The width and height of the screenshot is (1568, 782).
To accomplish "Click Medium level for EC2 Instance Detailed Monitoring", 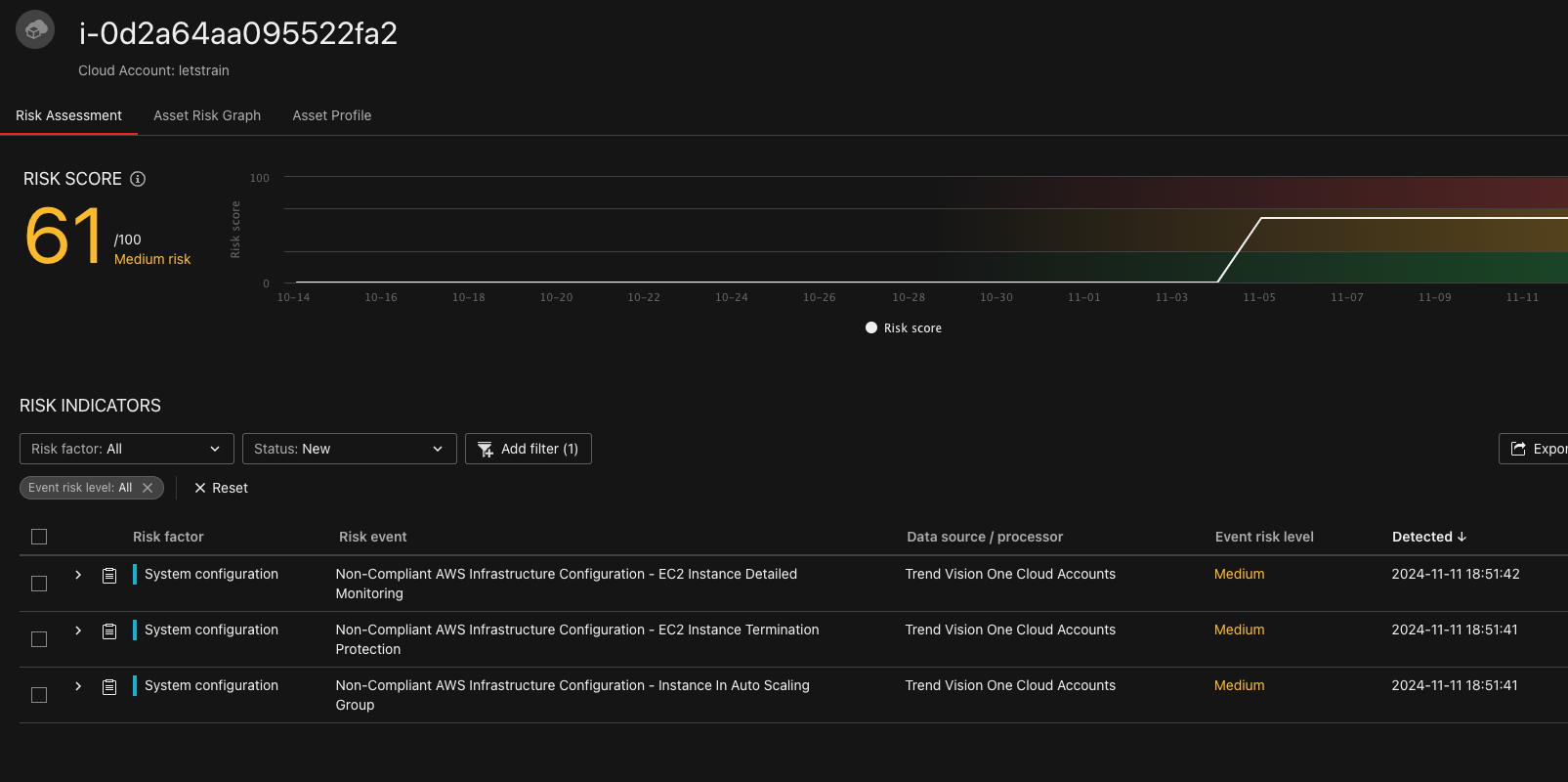I will [x=1239, y=574].
